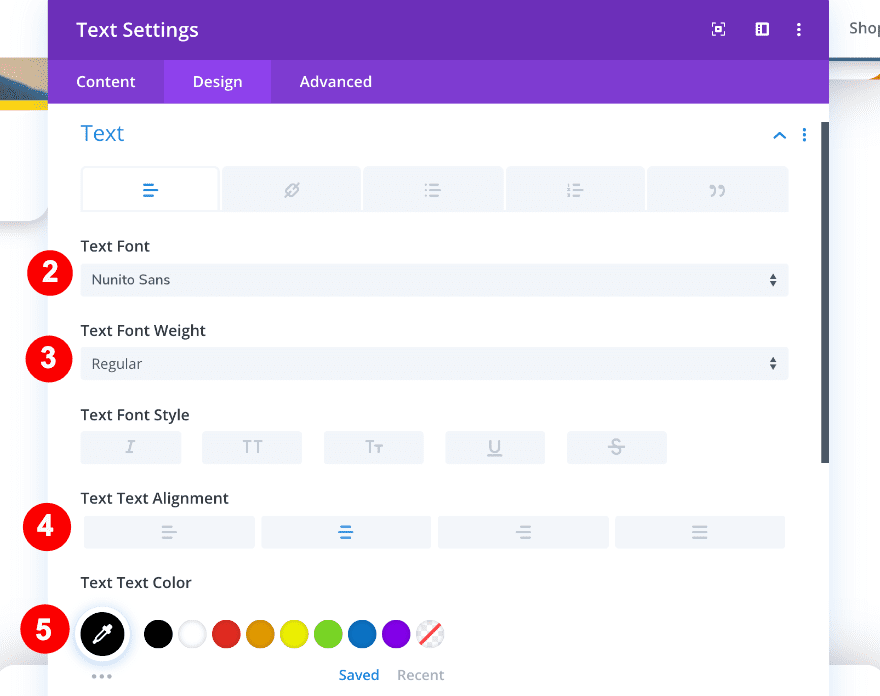Click the expand modal fullscreen icon
The width and height of the screenshot is (880, 696).
(718, 30)
